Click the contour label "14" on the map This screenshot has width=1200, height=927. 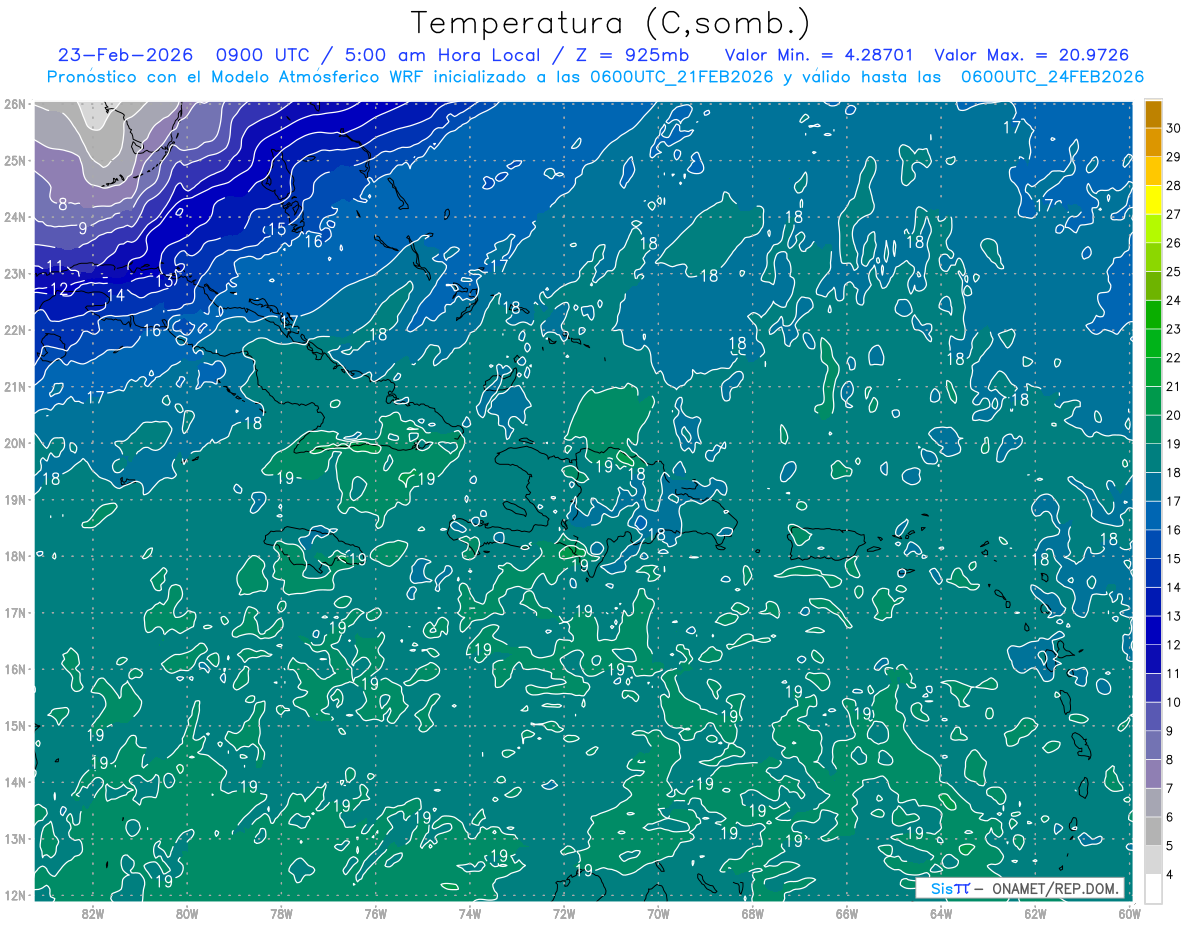coord(115,295)
